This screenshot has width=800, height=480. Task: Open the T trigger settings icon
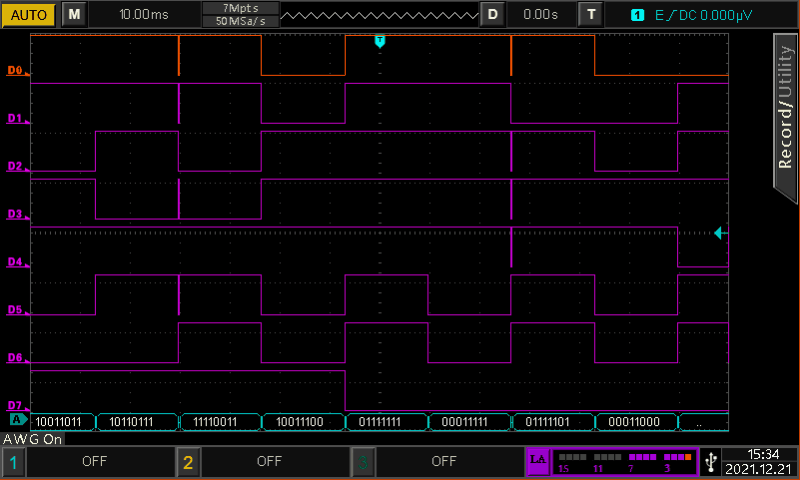pyautogui.click(x=592, y=14)
